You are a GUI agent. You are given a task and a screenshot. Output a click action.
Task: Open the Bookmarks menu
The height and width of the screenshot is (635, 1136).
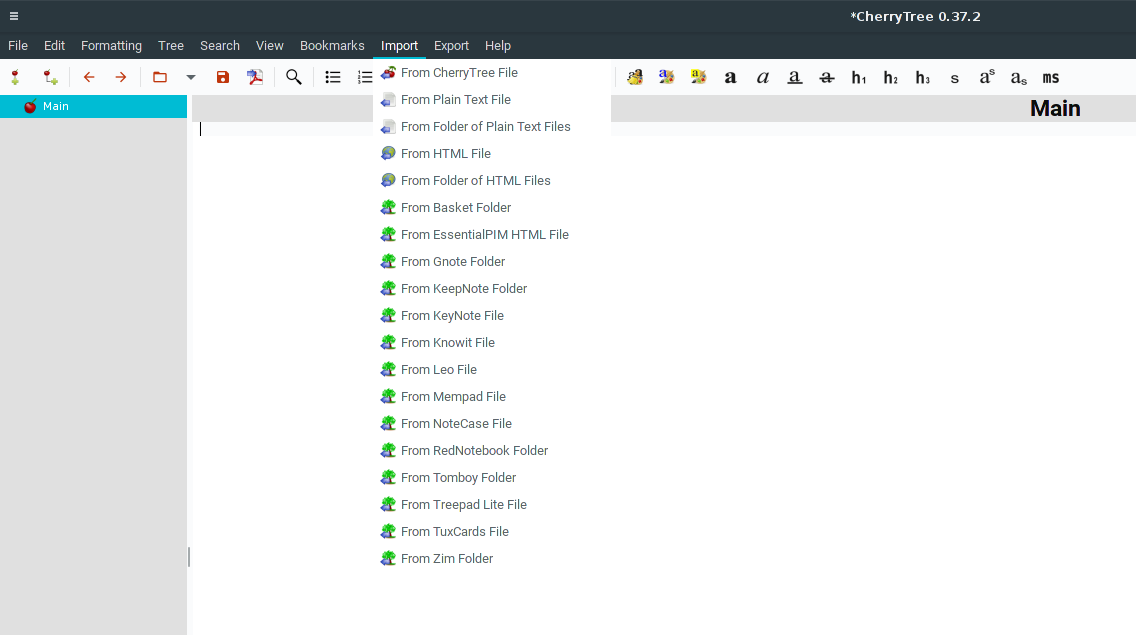[332, 46]
